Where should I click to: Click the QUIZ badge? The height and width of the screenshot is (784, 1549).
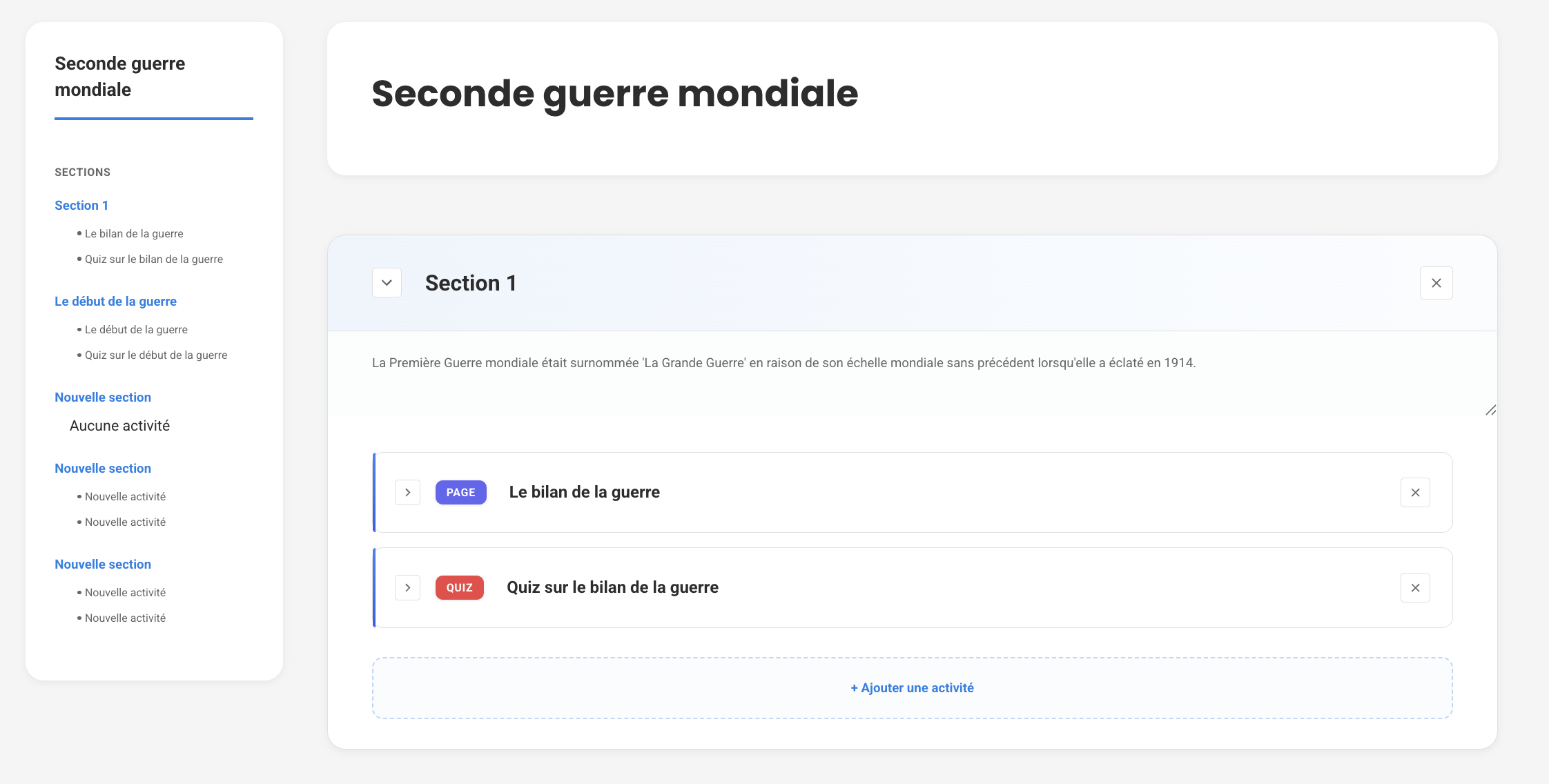pos(459,588)
